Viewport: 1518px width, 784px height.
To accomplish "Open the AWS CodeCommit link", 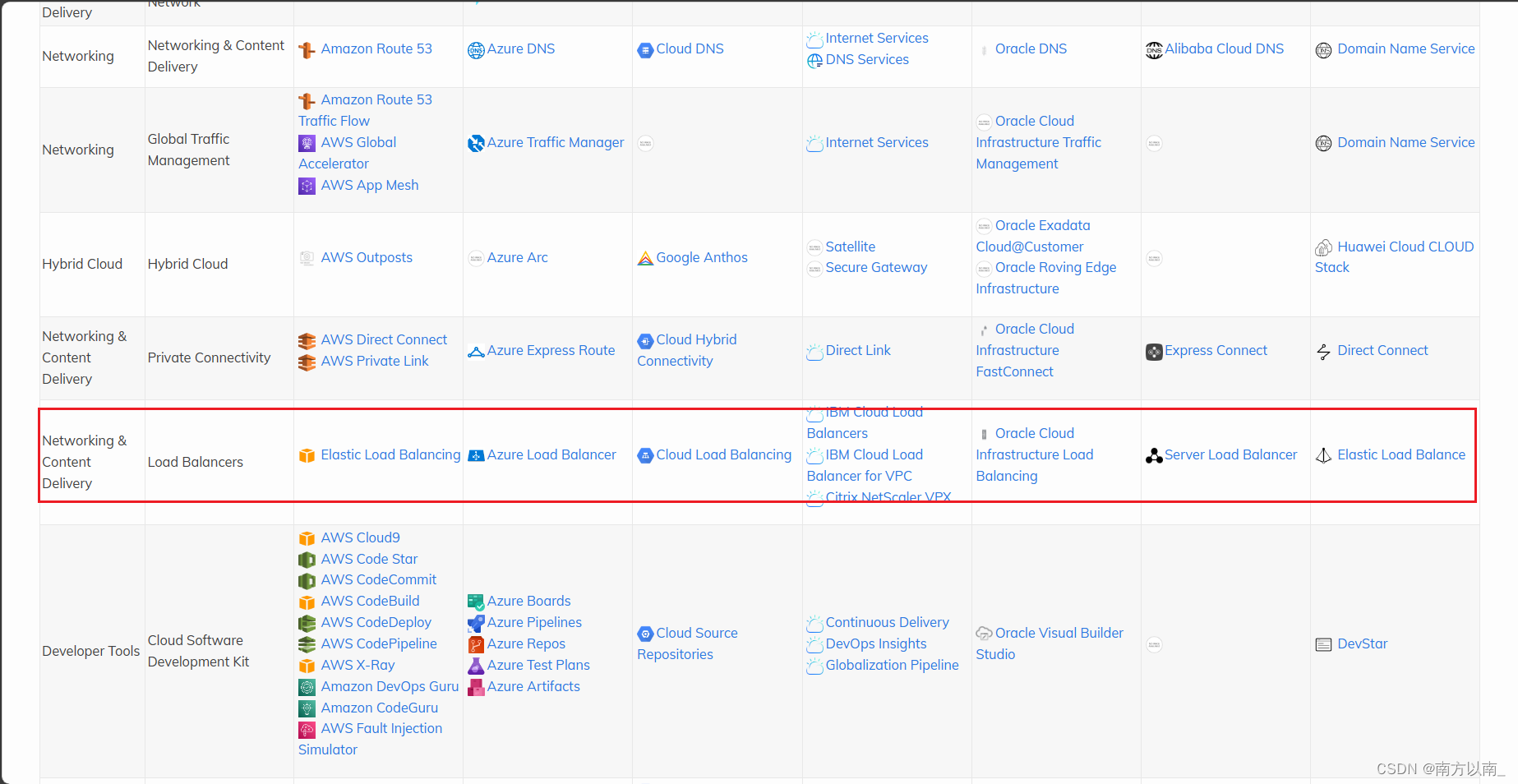I will (379, 580).
